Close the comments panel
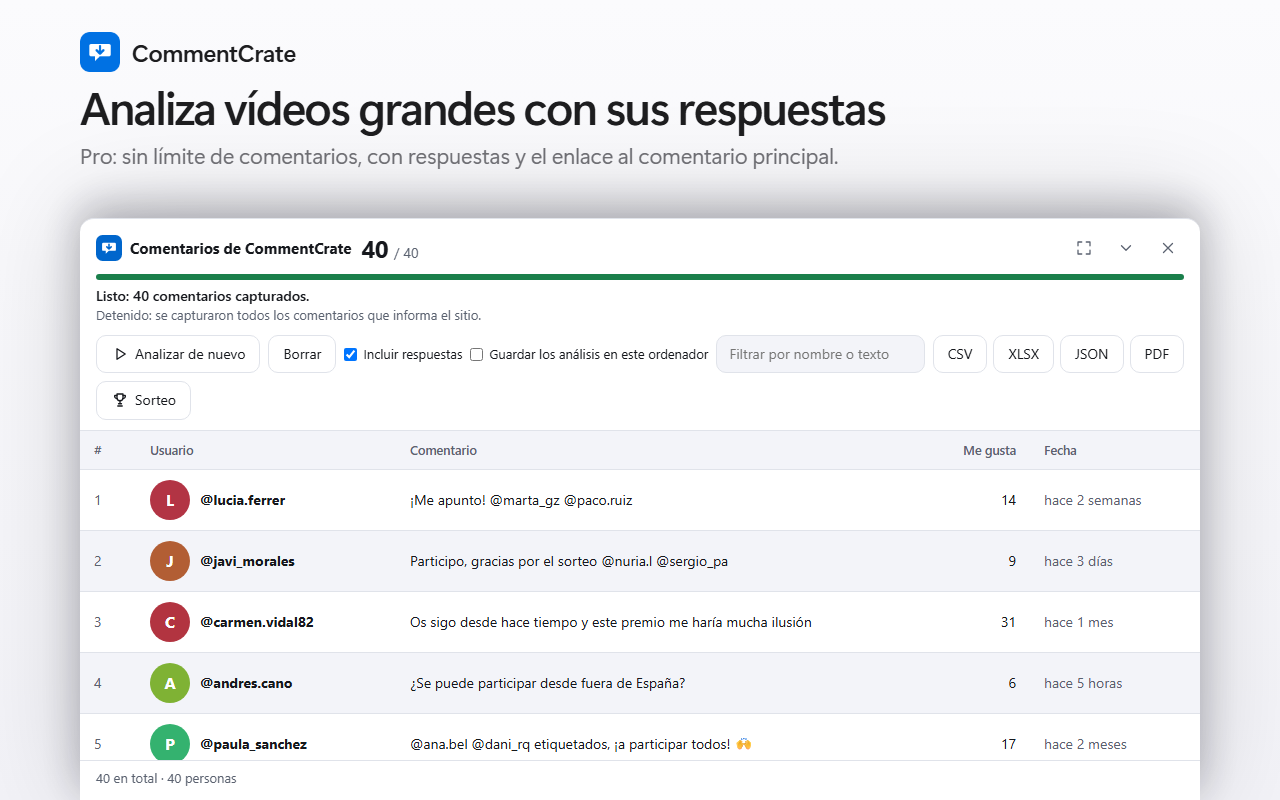 tap(1168, 248)
